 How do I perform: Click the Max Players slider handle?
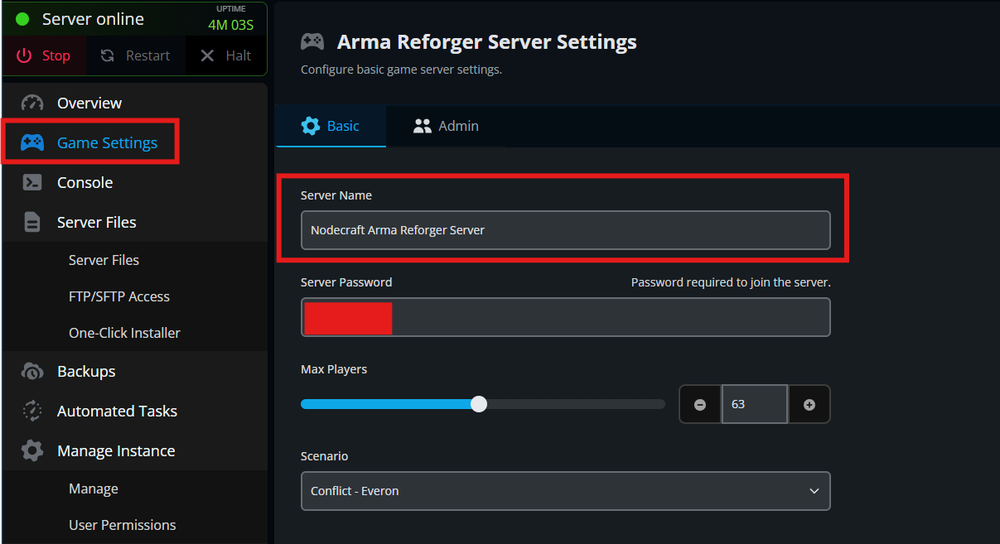(x=479, y=404)
